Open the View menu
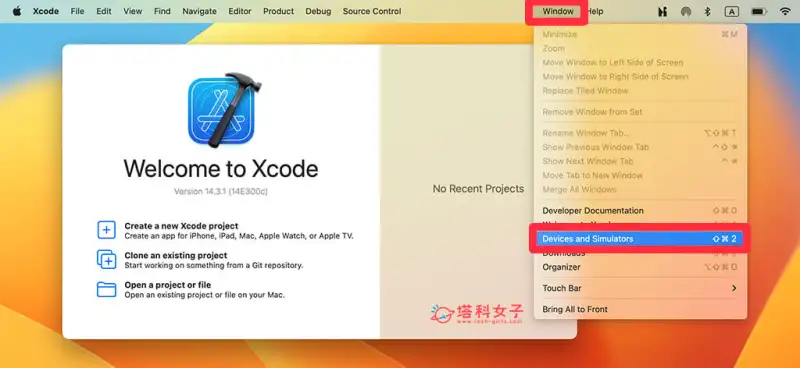Screen dimensions: 800x368 point(133,11)
